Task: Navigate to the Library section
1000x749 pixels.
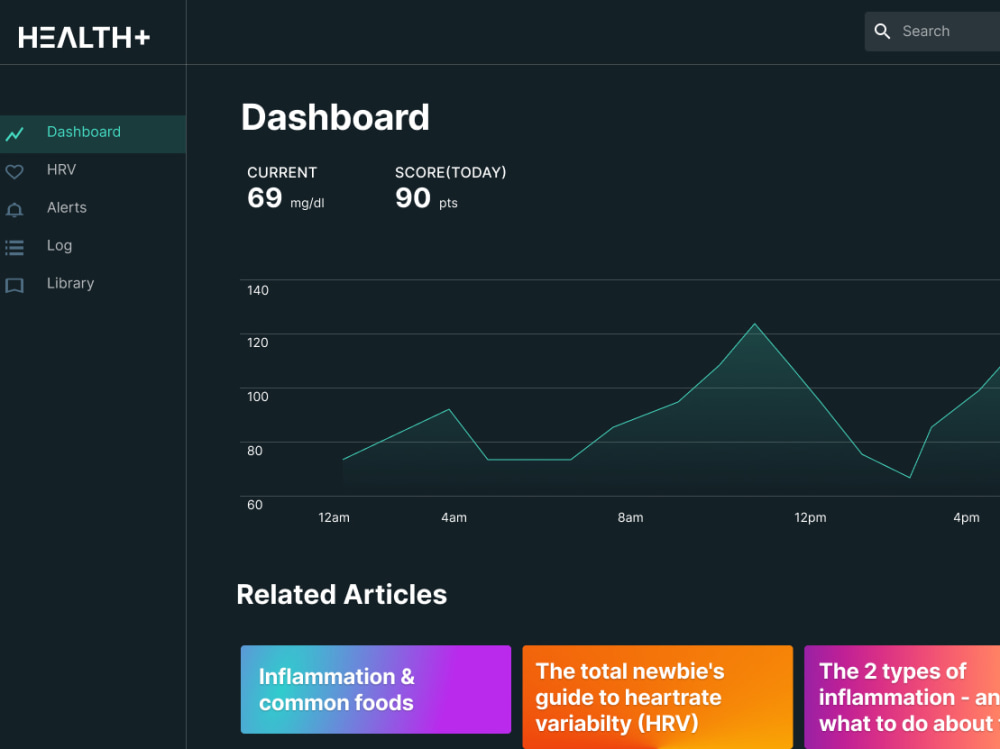Action: point(70,284)
